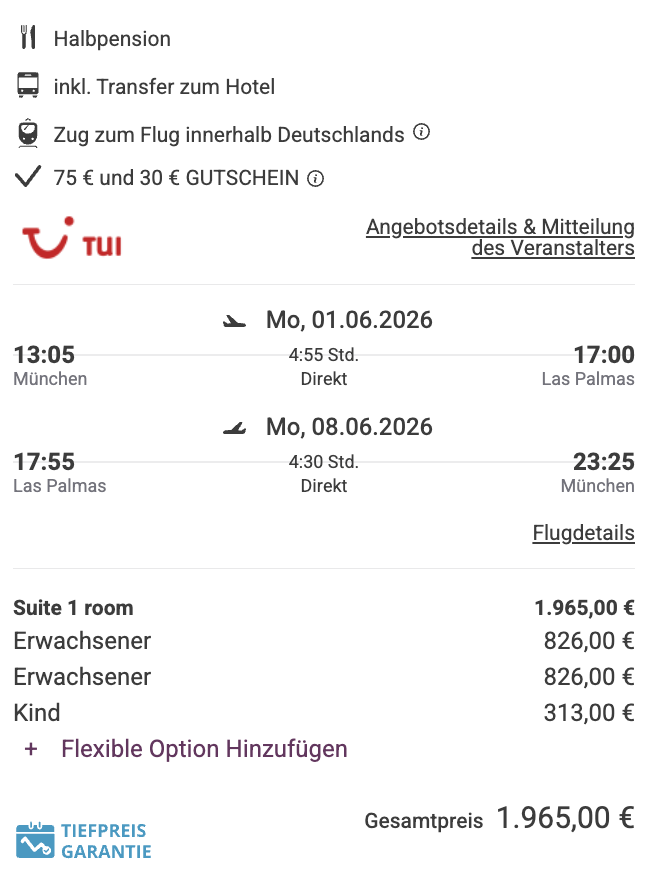
Task: Open the info tooltip beside Zug zum Flug
Action: coord(421,130)
